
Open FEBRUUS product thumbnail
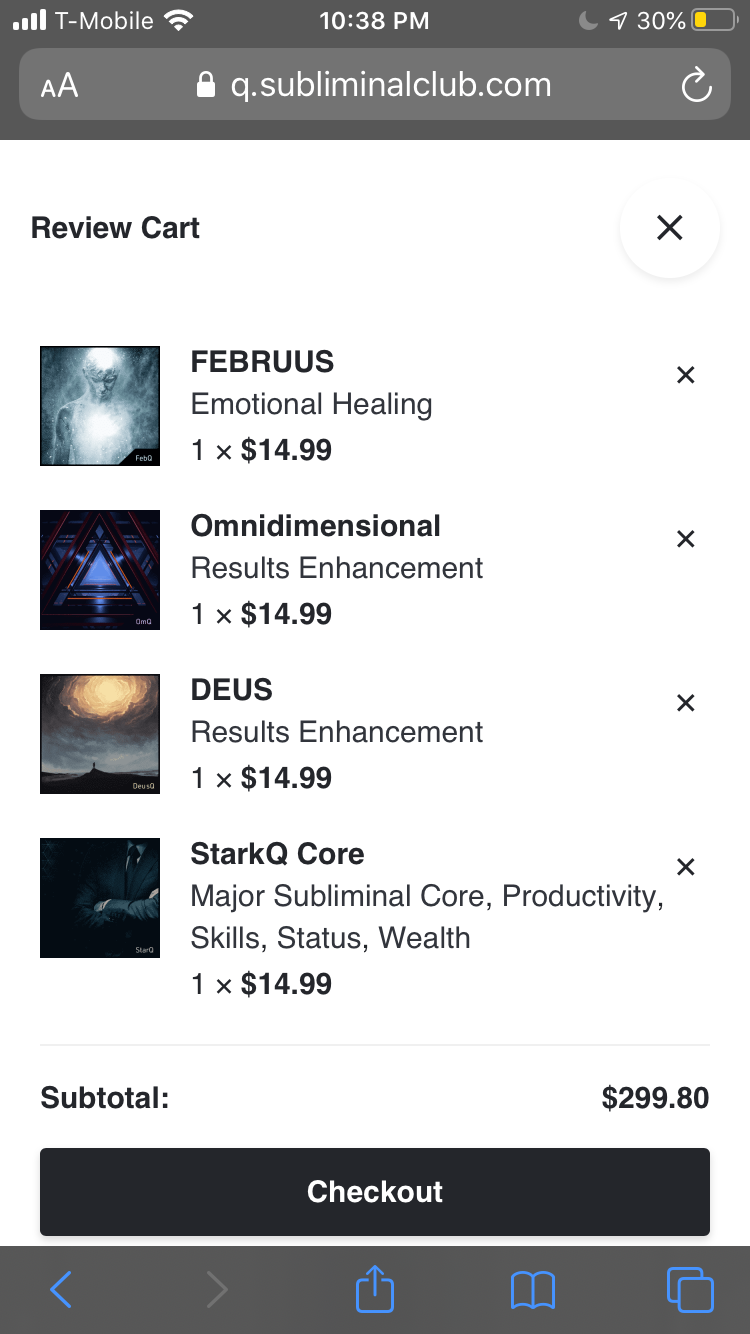tap(100, 406)
